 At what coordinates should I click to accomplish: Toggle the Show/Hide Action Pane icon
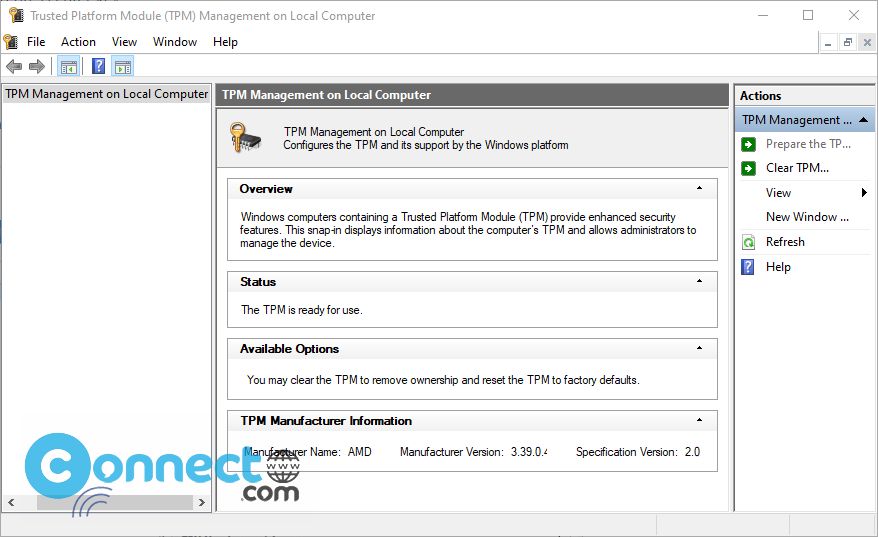click(x=123, y=67)
